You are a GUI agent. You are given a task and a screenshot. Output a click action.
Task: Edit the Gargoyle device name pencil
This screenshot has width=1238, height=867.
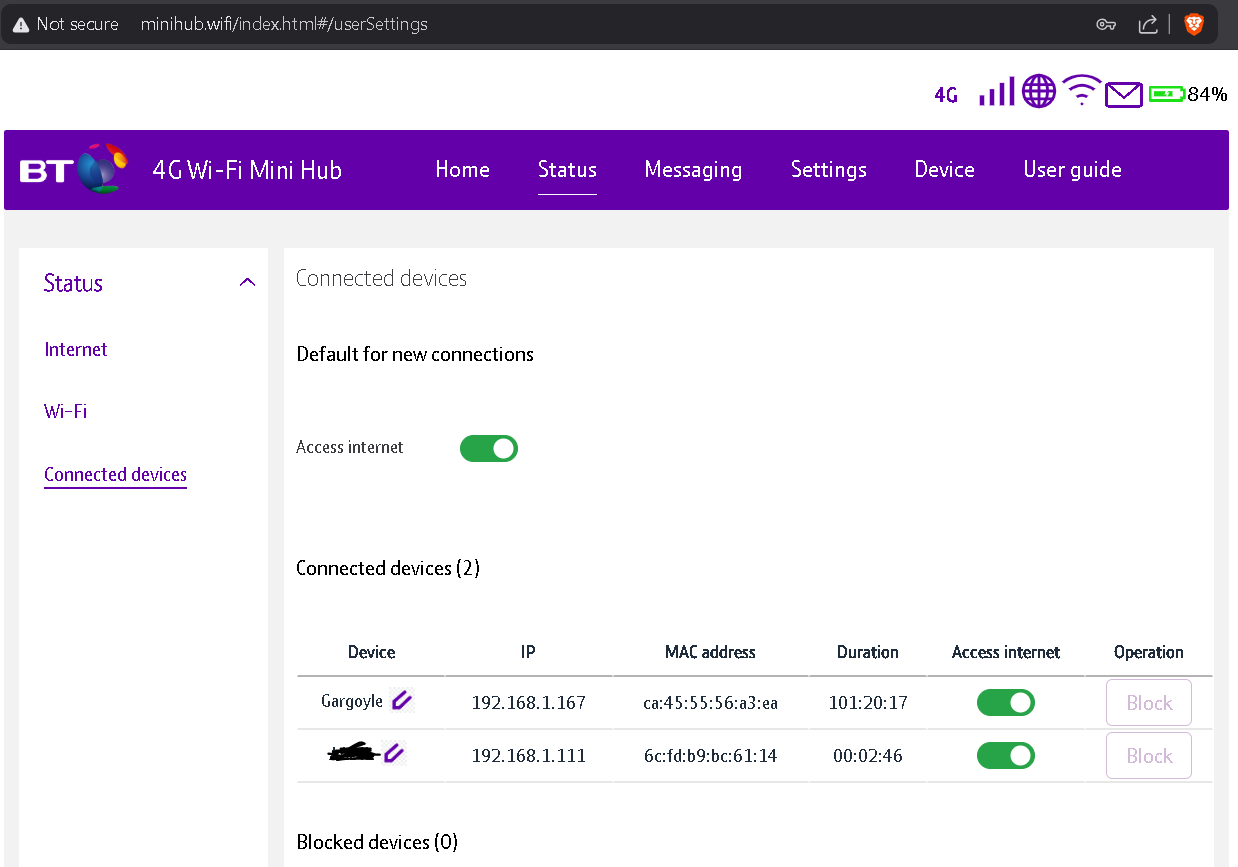click(x=401, y=700)
